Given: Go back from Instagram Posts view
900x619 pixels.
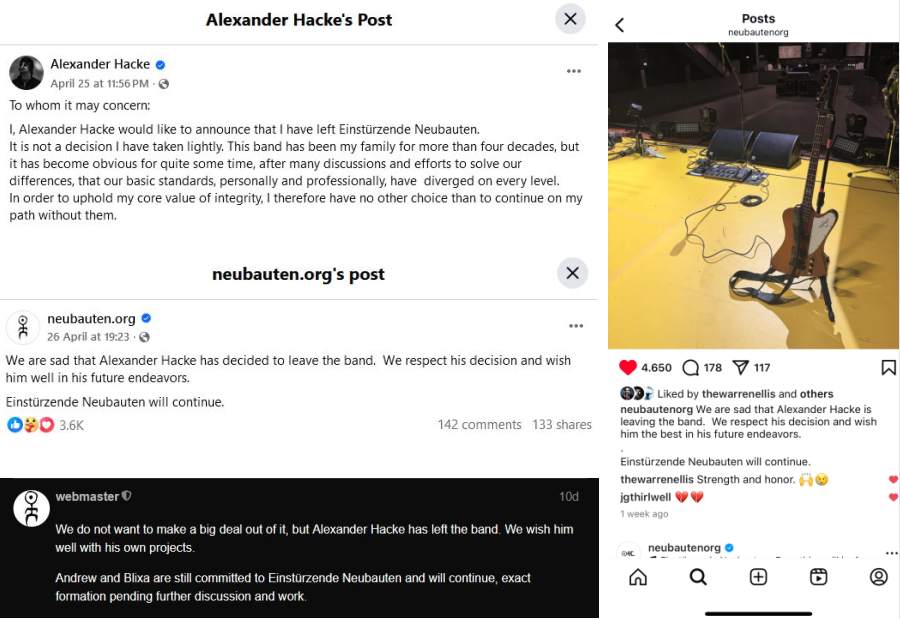Looking at the screenshot, I should pyautogui.click(x=619, y=25).
